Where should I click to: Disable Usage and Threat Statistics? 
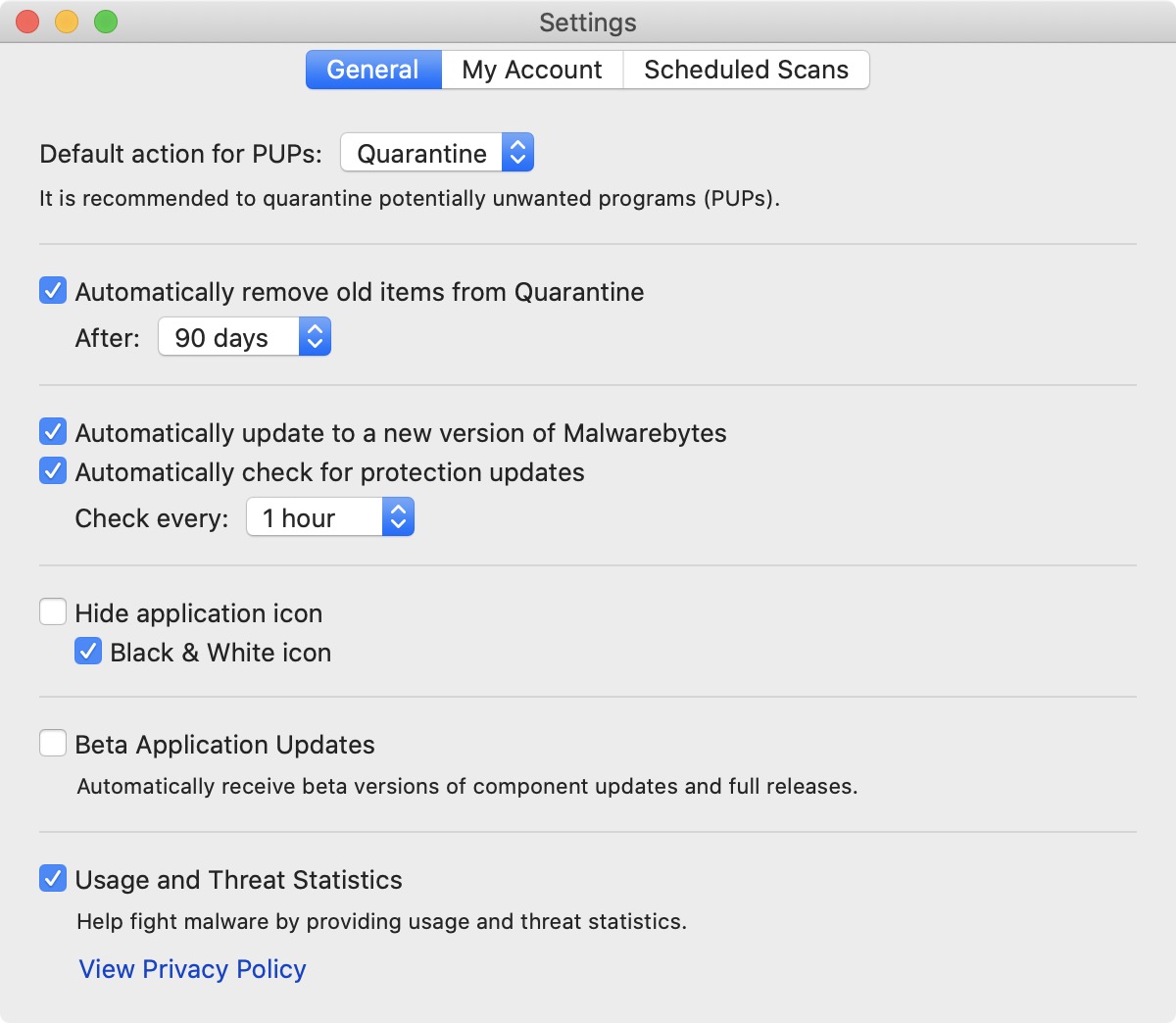pos(53,879)
